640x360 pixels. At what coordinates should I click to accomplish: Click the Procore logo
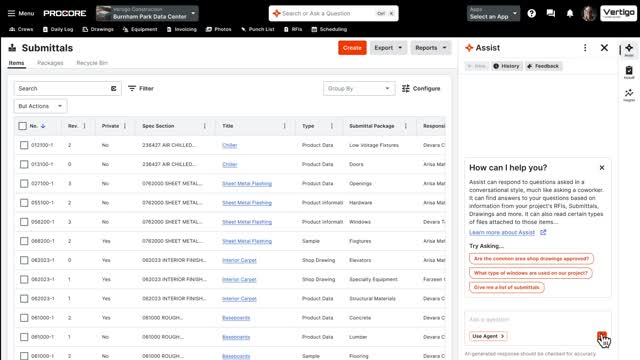[x=64, y=13]
